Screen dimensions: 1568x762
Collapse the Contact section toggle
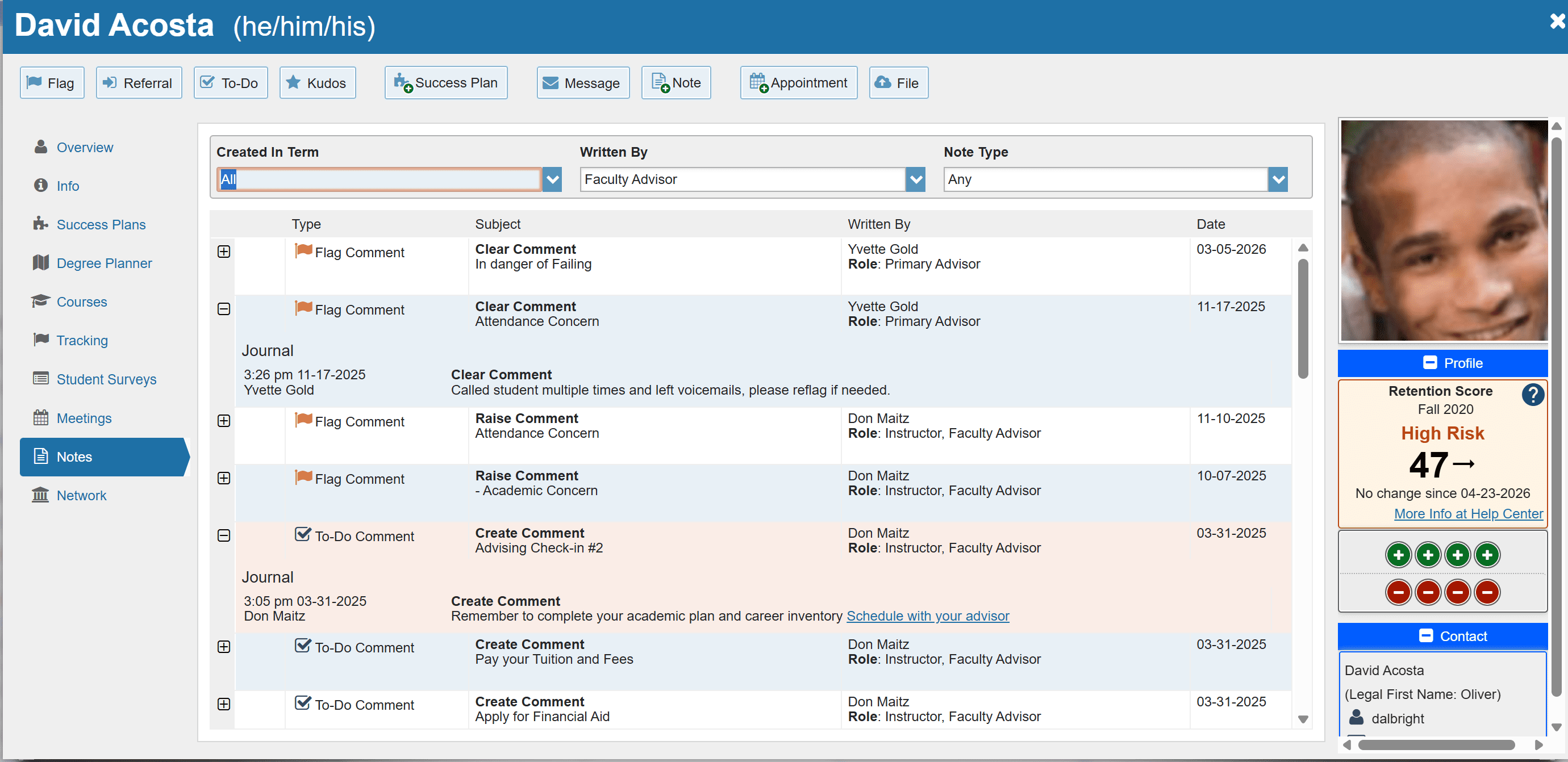[x=1425, y=635]
